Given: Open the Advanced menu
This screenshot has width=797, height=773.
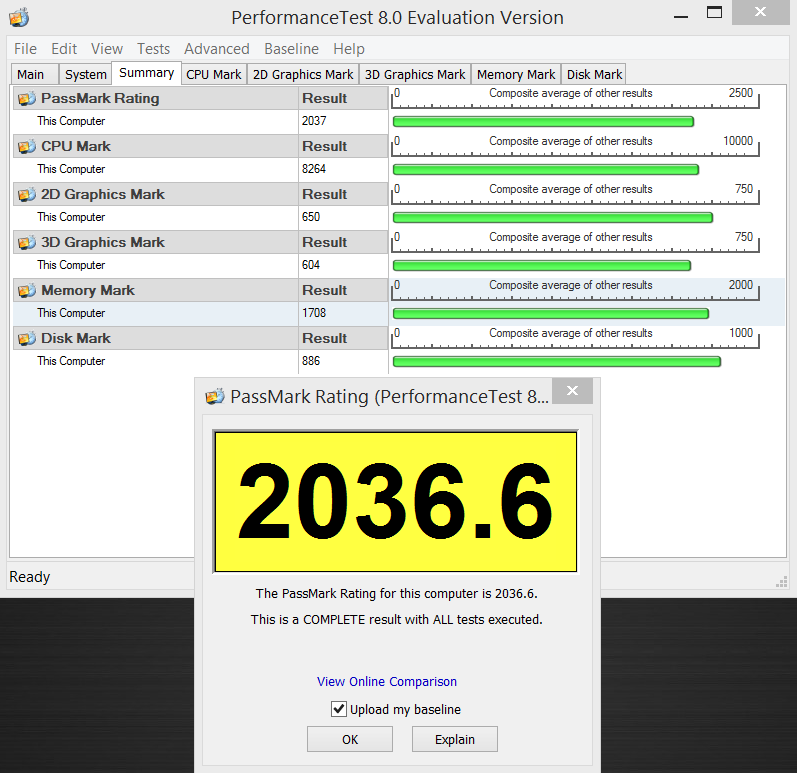Looking at the screenshot, I should coord(217,49).
